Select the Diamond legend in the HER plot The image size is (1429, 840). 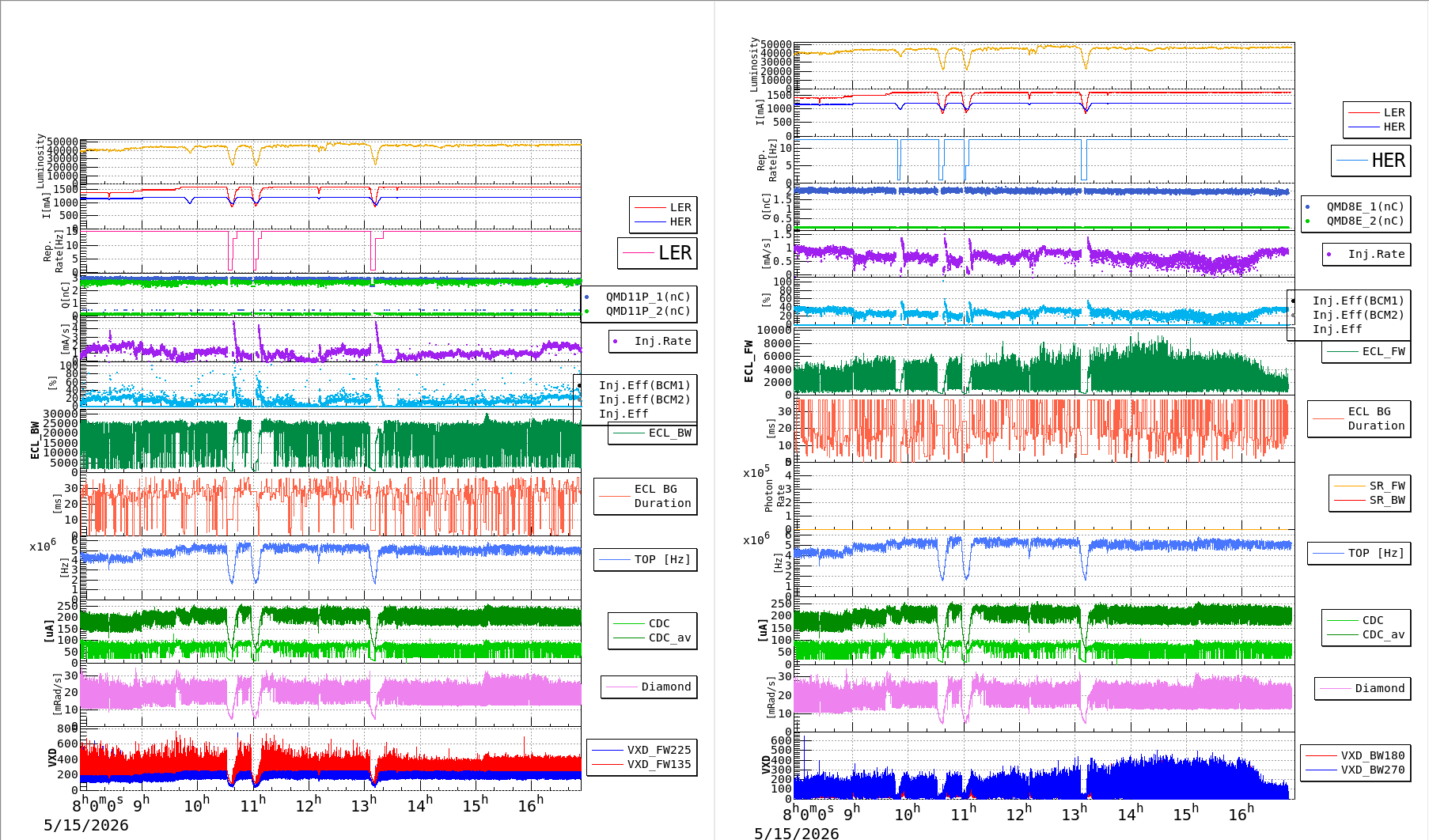pos(1363,689)
